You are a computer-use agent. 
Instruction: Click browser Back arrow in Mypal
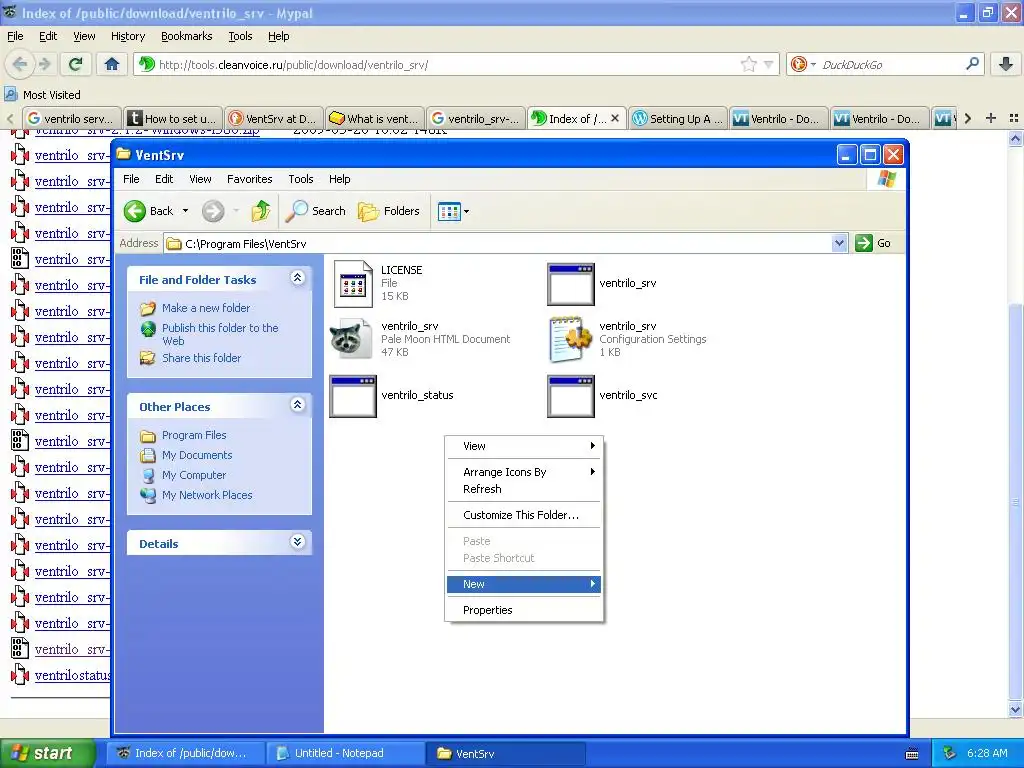click(x=20, y=64)
